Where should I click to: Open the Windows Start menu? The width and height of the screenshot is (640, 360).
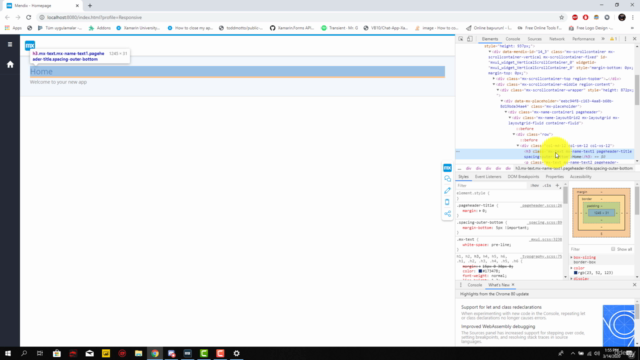click(8, 353)
